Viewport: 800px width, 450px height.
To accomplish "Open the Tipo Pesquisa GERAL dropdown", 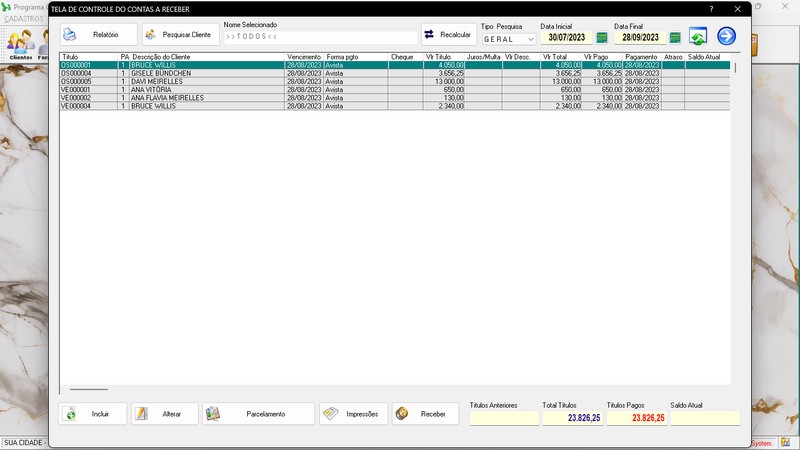I will (509, 39).
